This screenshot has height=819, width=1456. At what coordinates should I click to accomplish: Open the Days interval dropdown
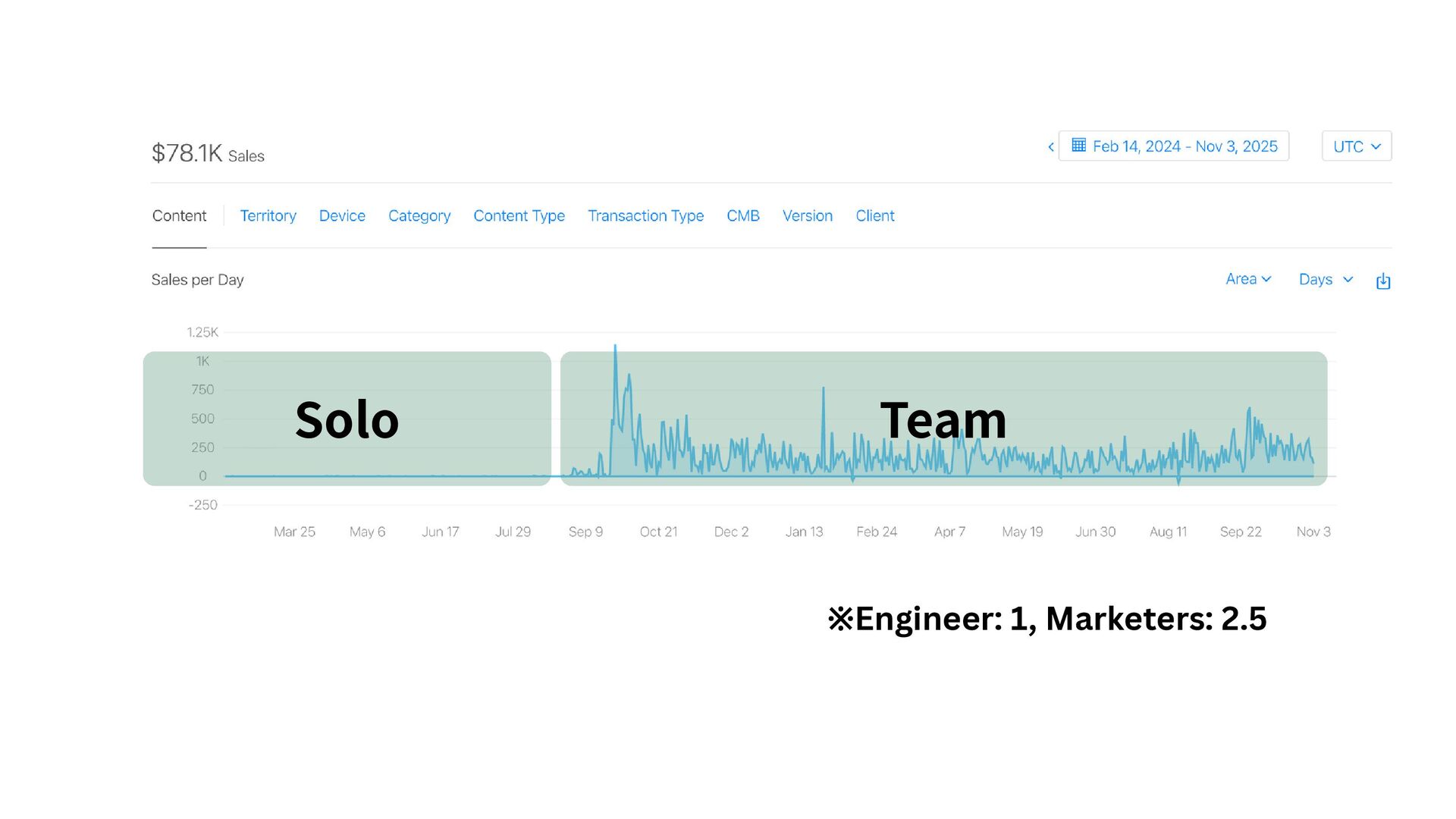[x=1325, y=279]
